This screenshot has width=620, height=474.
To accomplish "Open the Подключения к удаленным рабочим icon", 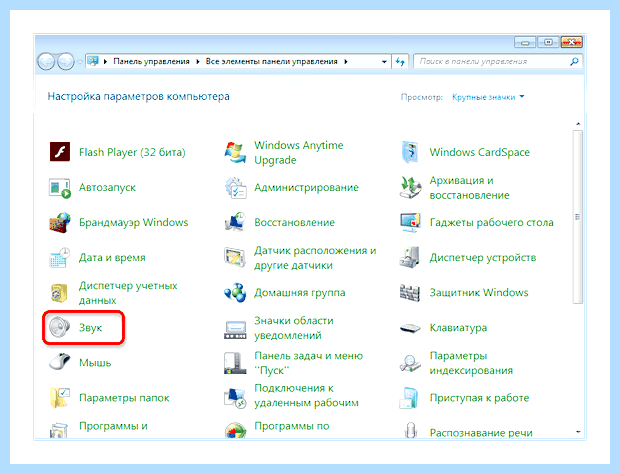I will pyautogui.click(x=235, y=398).
